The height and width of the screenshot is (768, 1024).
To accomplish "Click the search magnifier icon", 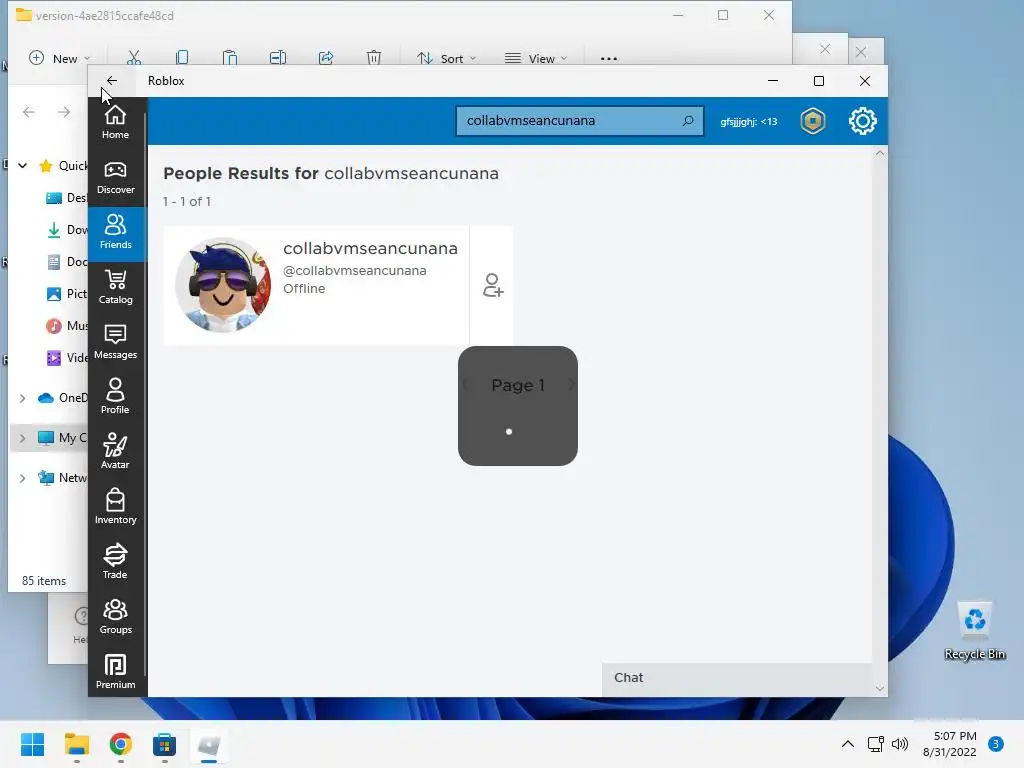I will (688, 121).
